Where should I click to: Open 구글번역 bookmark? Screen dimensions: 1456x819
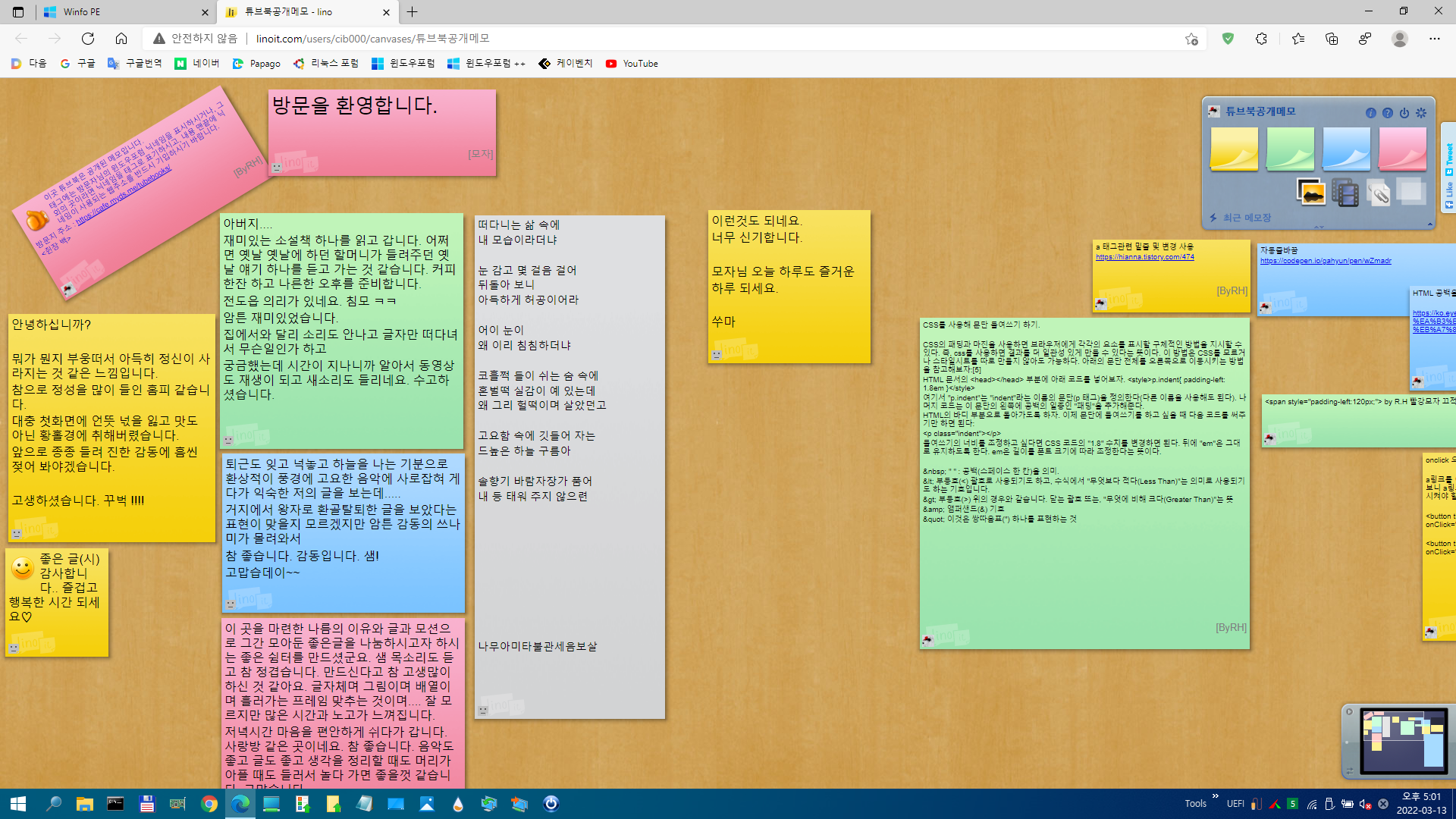(134, 64)
